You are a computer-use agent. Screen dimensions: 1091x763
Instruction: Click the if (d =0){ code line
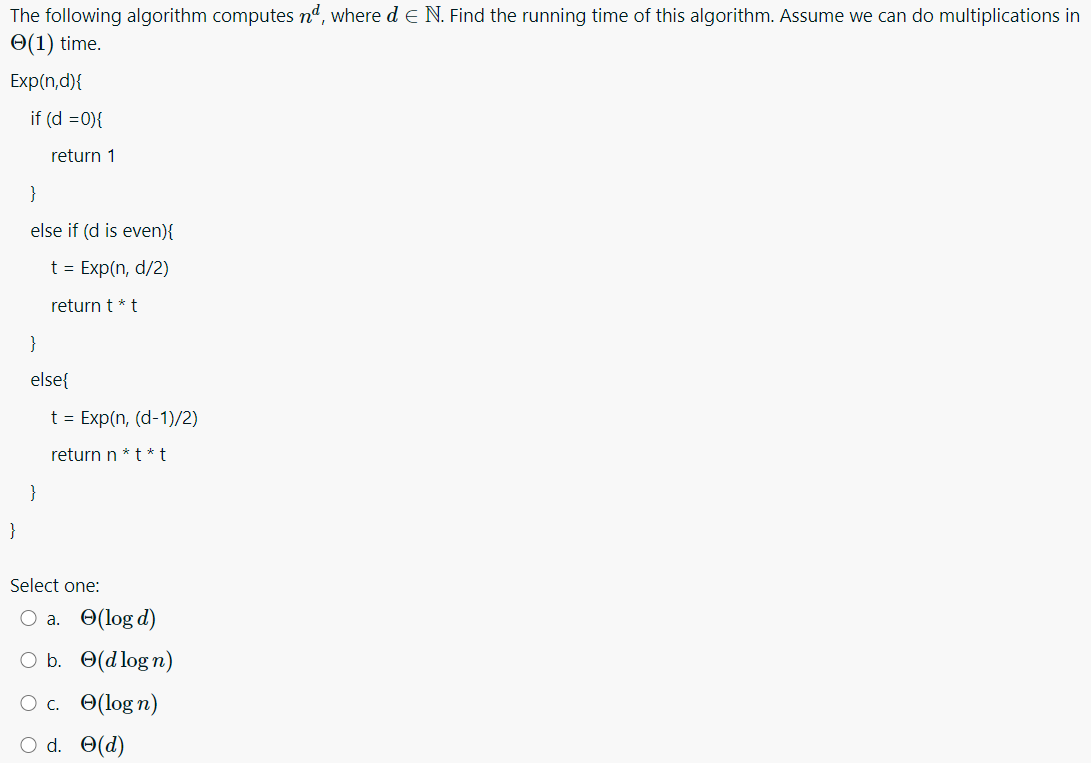66,118
